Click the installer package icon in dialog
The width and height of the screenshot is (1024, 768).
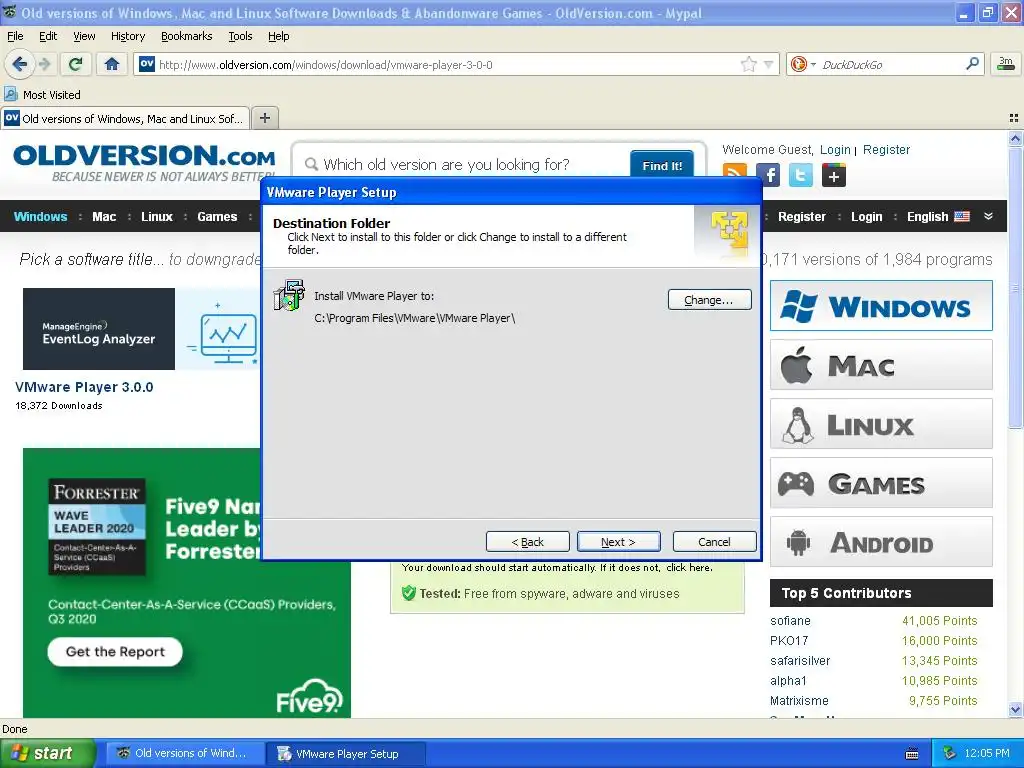[x=289, y=295]
